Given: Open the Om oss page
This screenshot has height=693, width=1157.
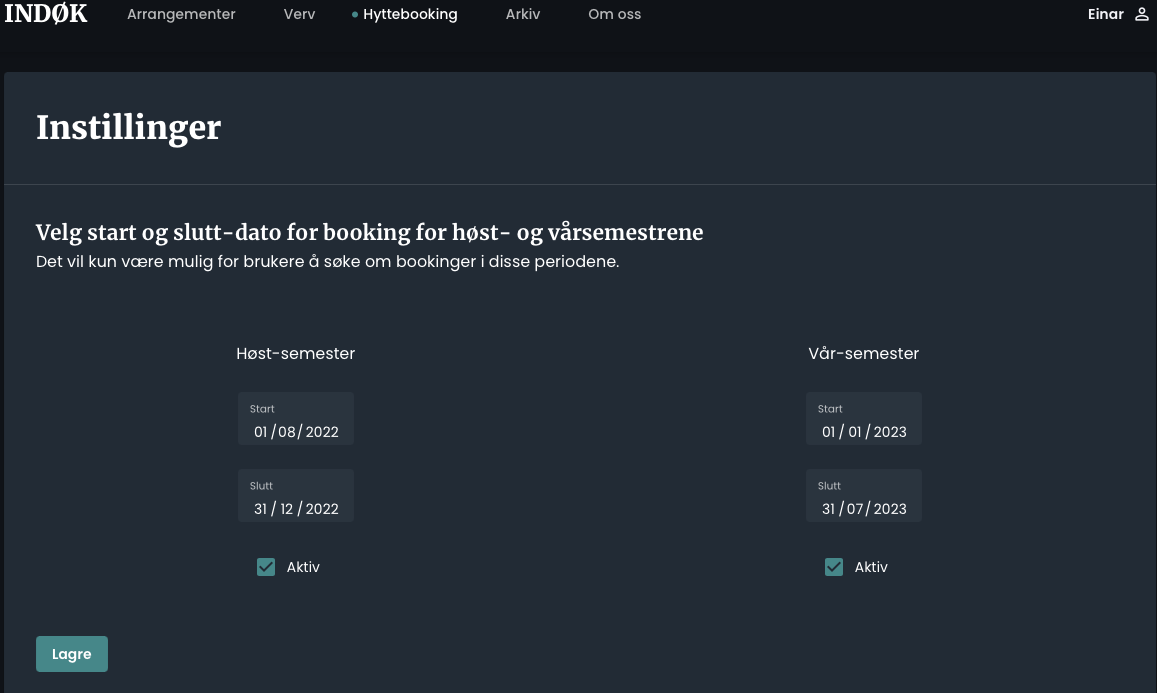Looking at the screenshot, I should point(614,14).
